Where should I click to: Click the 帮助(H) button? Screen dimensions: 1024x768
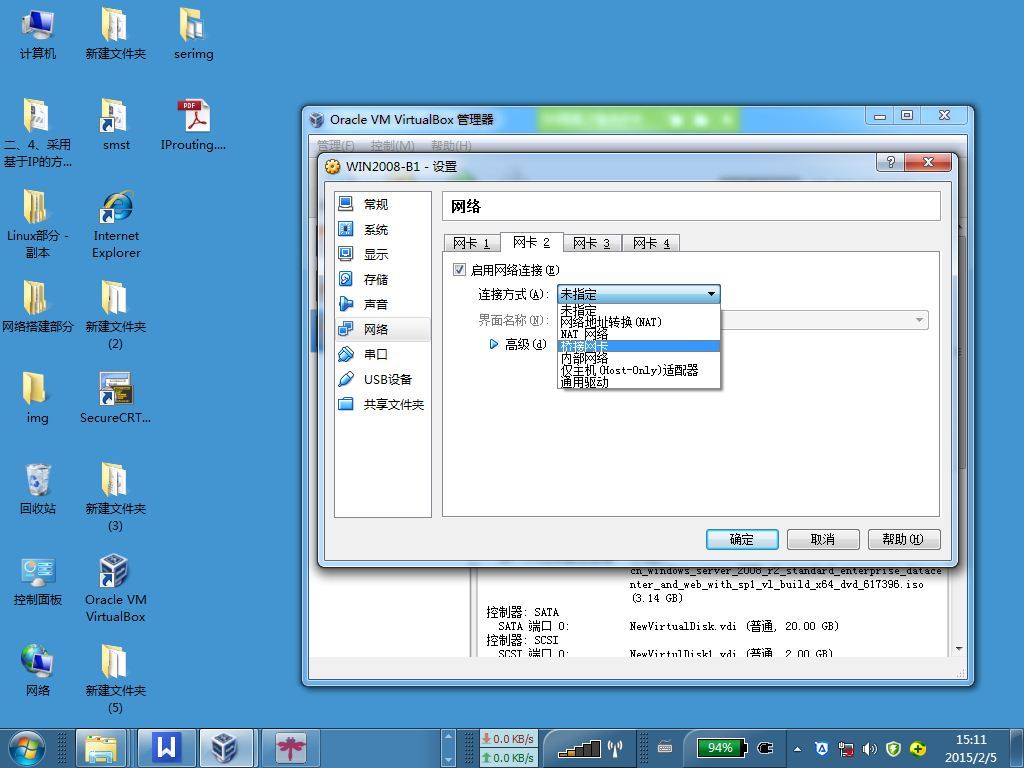(904, 539)
